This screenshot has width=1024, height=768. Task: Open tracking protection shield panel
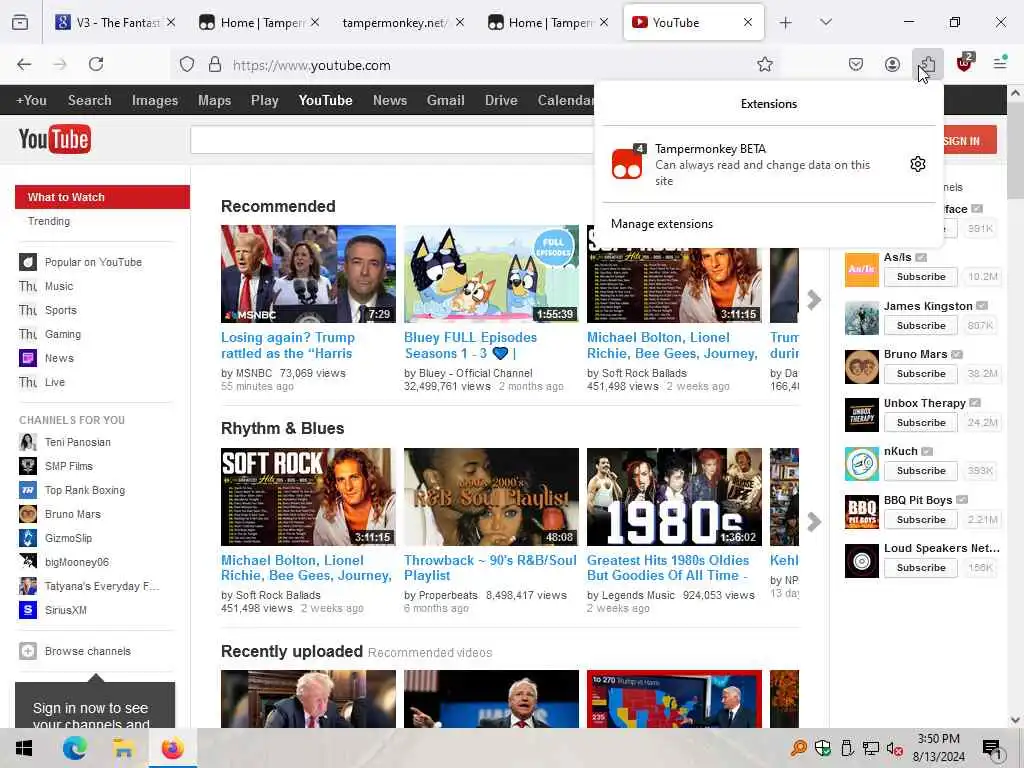coord(187,64)
